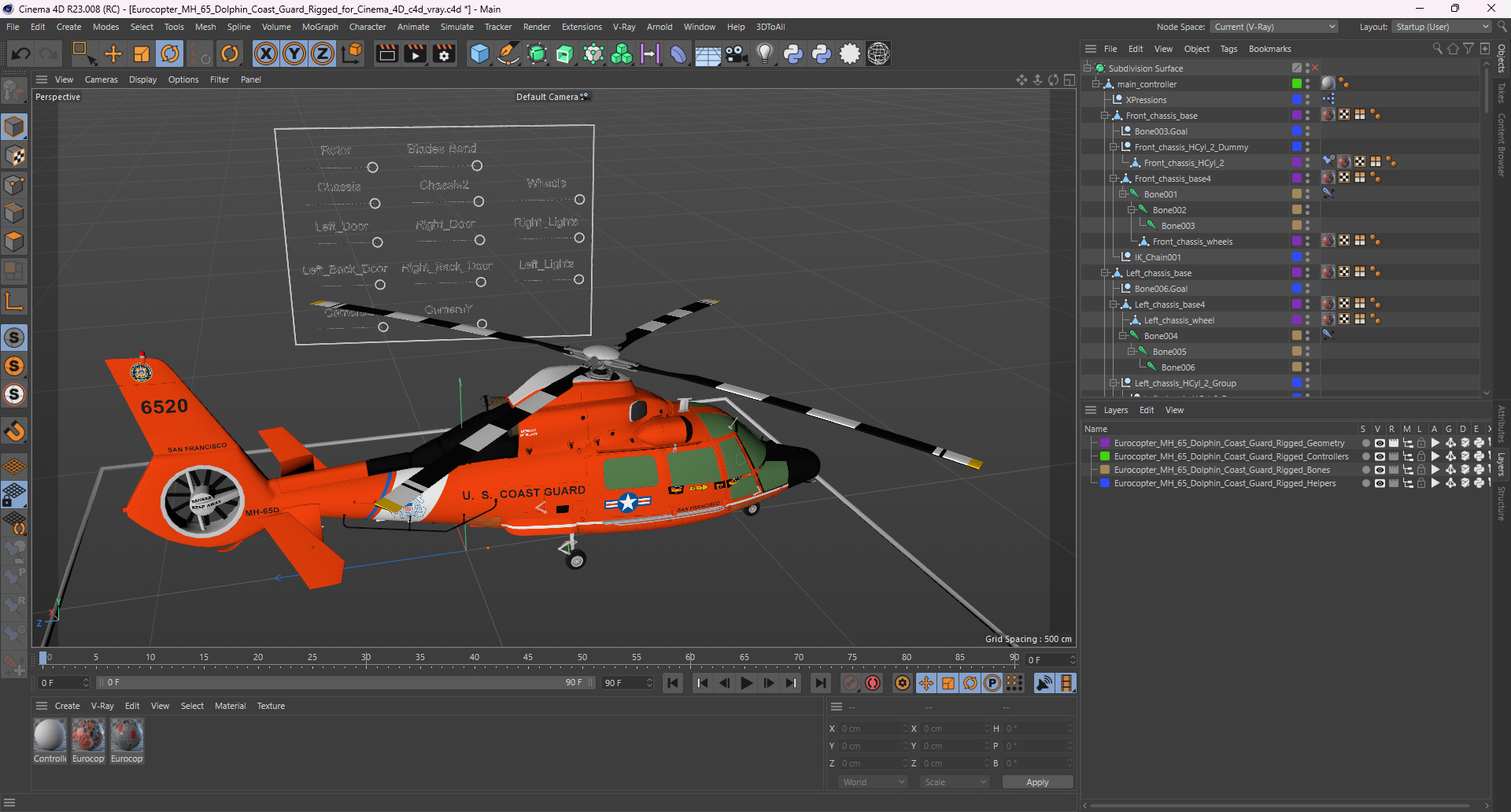Toggle the X axis lock
Screen dimensions: 1511x812
tap(266, 54)
